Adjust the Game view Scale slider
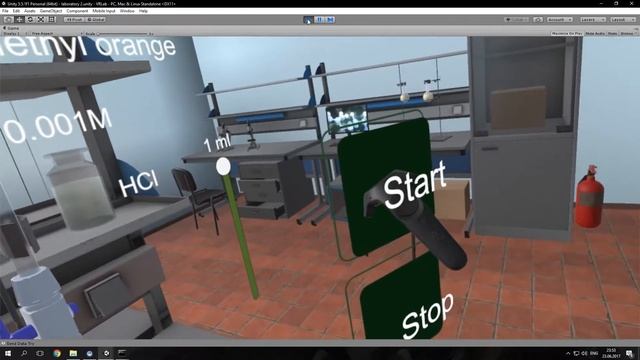This screenshot has width=640, height=360. 122,33
